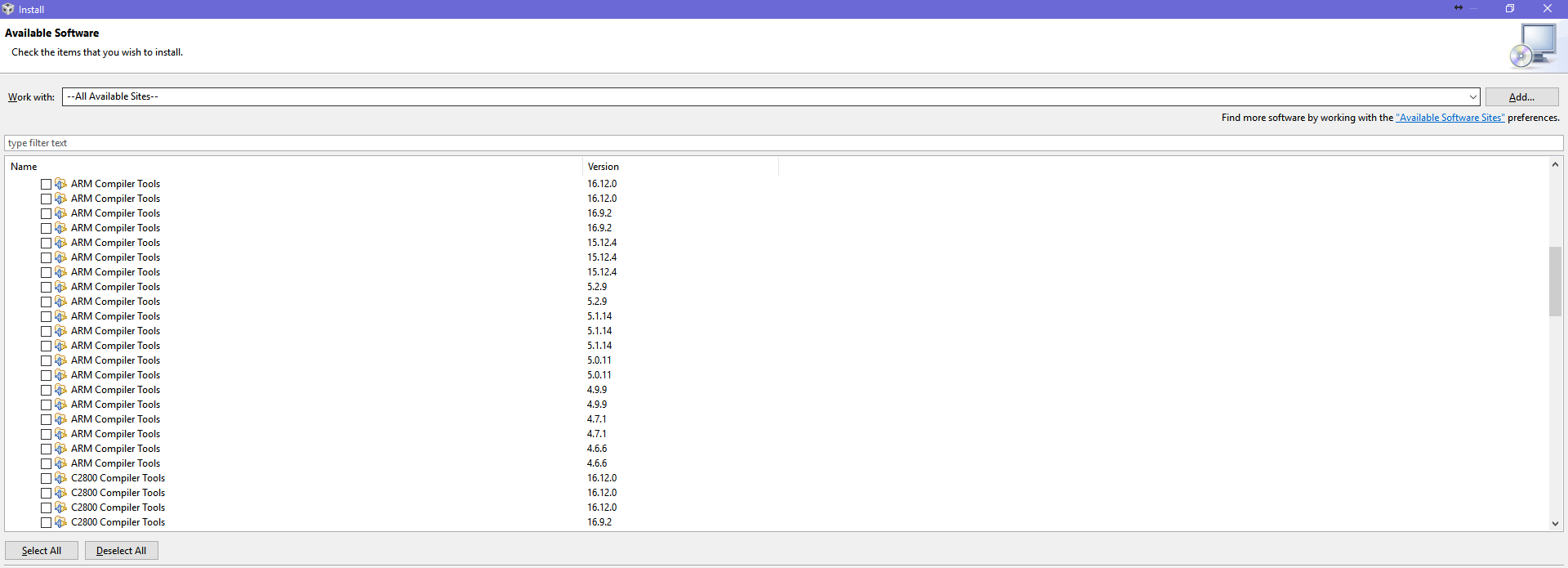Click feature icon of first ARM Compiler Tools 4.6.6
The height and width of the screenshot is (568, 1568).
coord(60,449)
